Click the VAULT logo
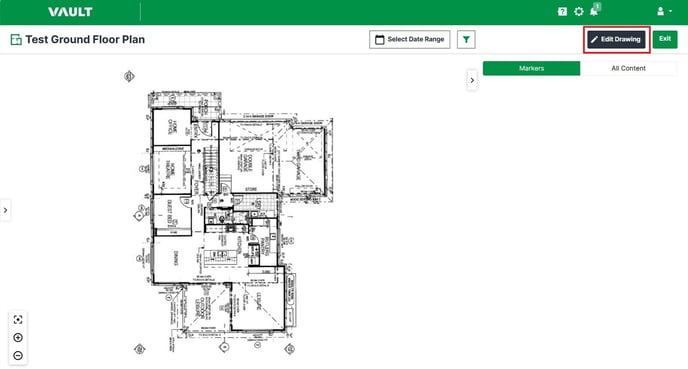 pyautogui.click(x=70, y=12)
